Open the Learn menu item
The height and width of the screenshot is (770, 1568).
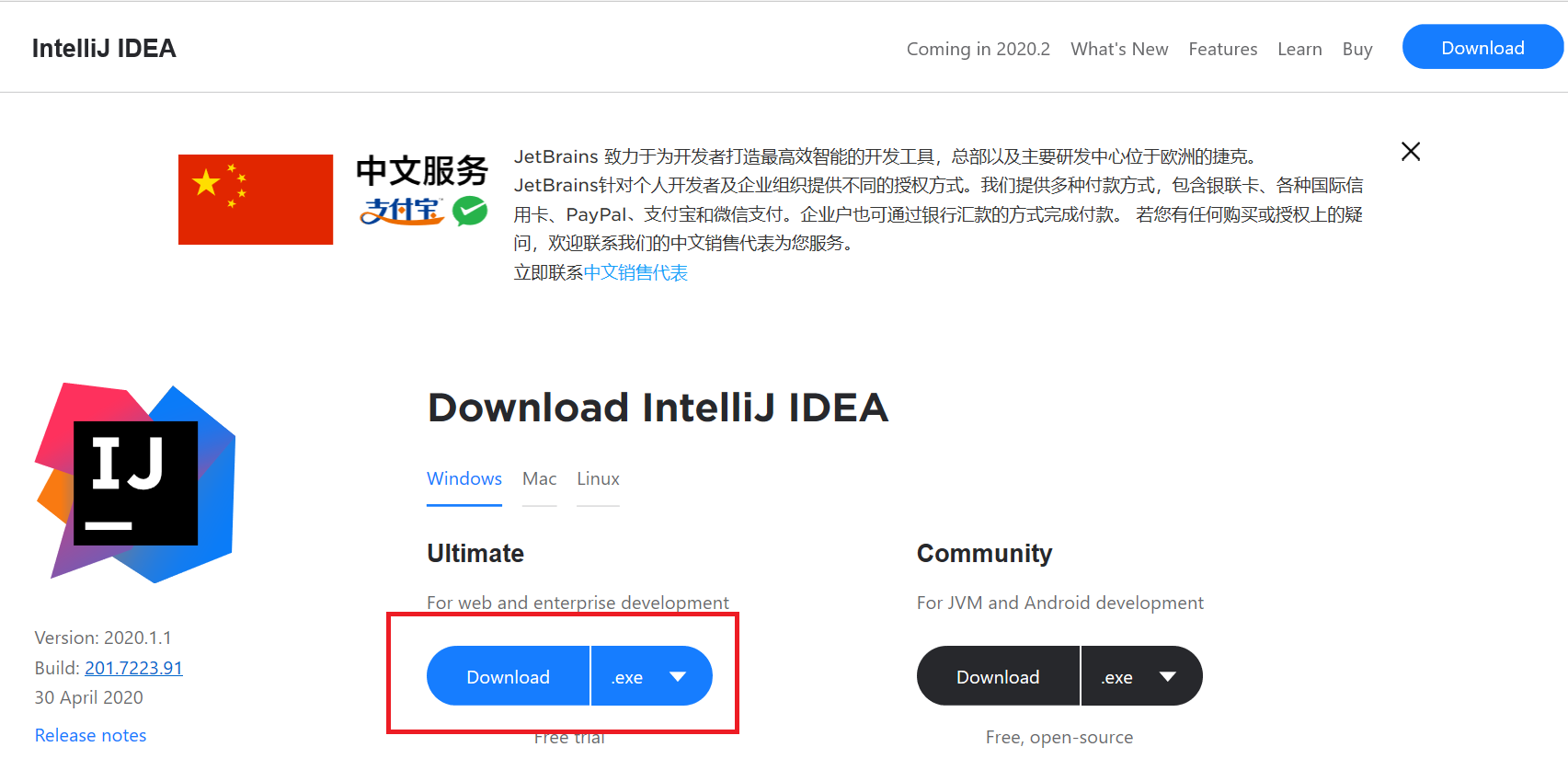(x=1299, y=49)
